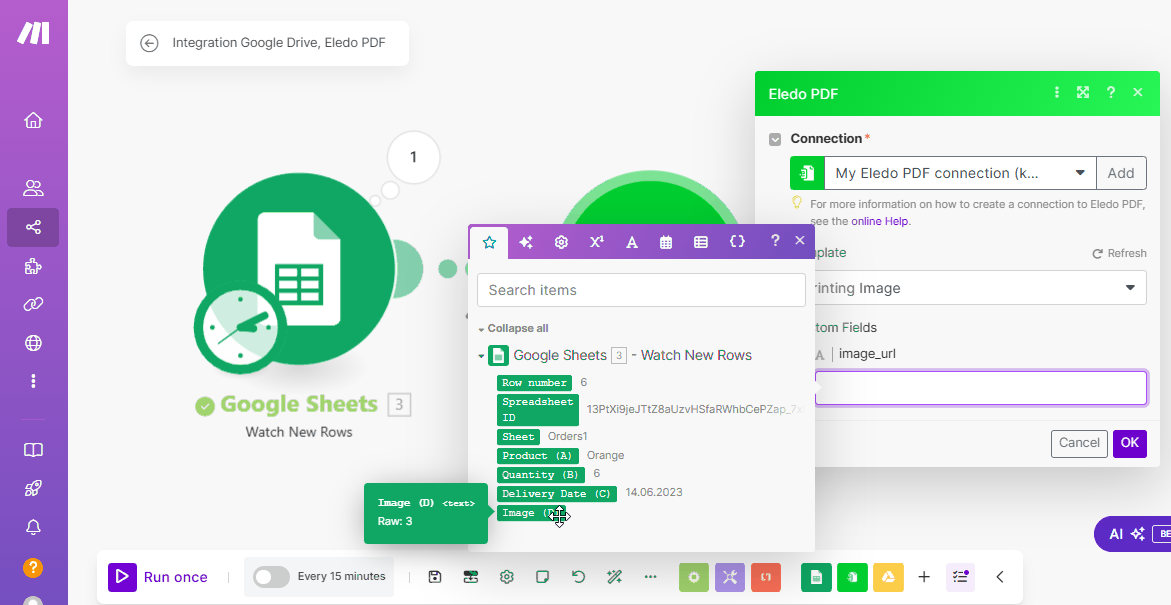This screenshot has height=605, width=1171.
Task: Click the orange Text parser brackets icon
Action: click(x=765, y=577)
